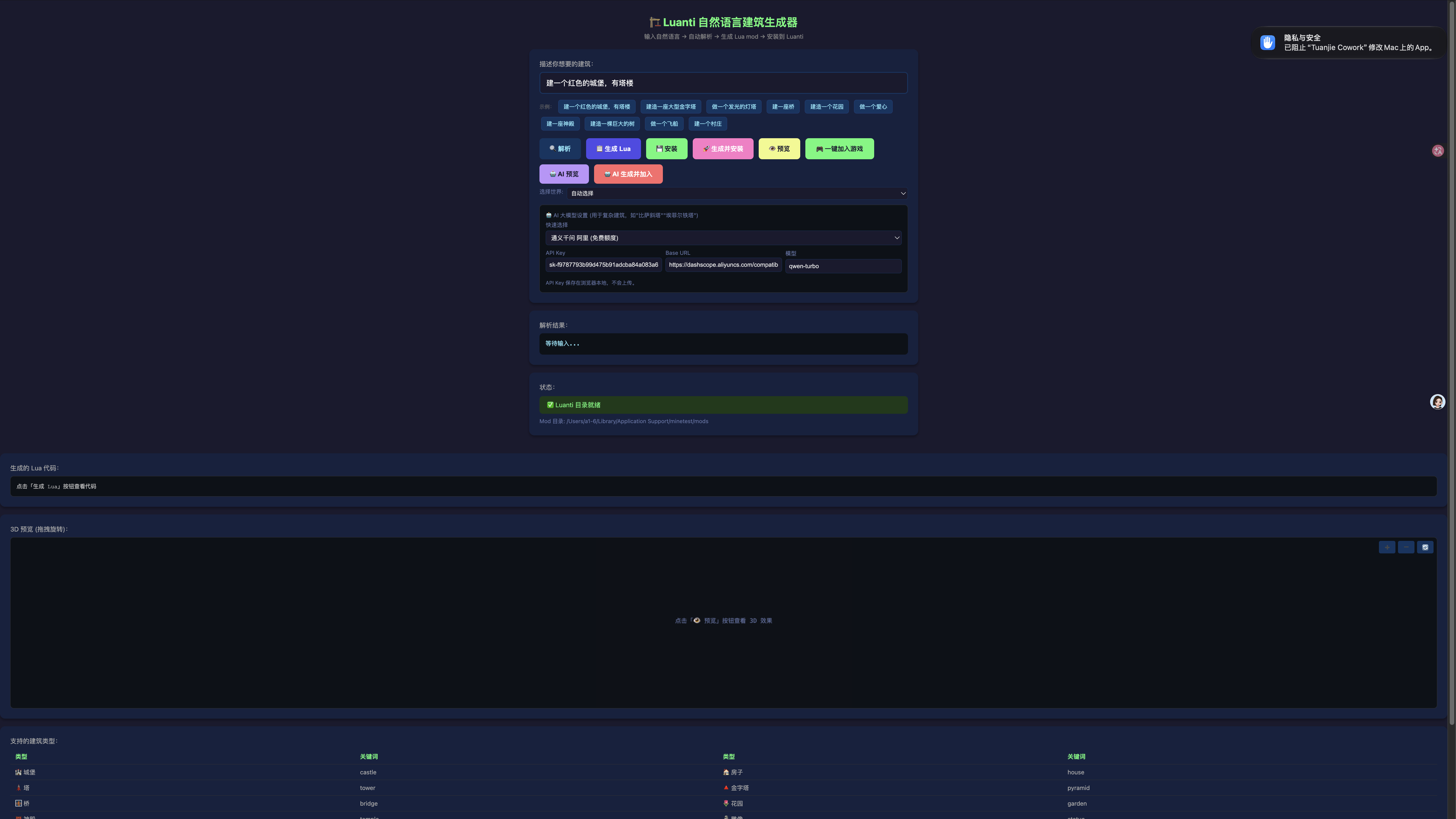Select example 做一个爱心 chip

tap(873, 107)
